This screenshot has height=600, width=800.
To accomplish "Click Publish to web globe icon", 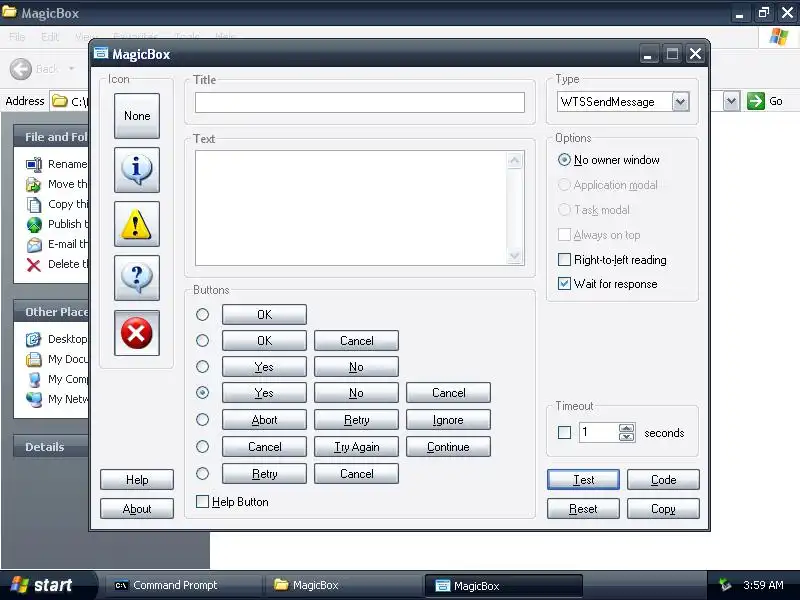I will point(34,224).
